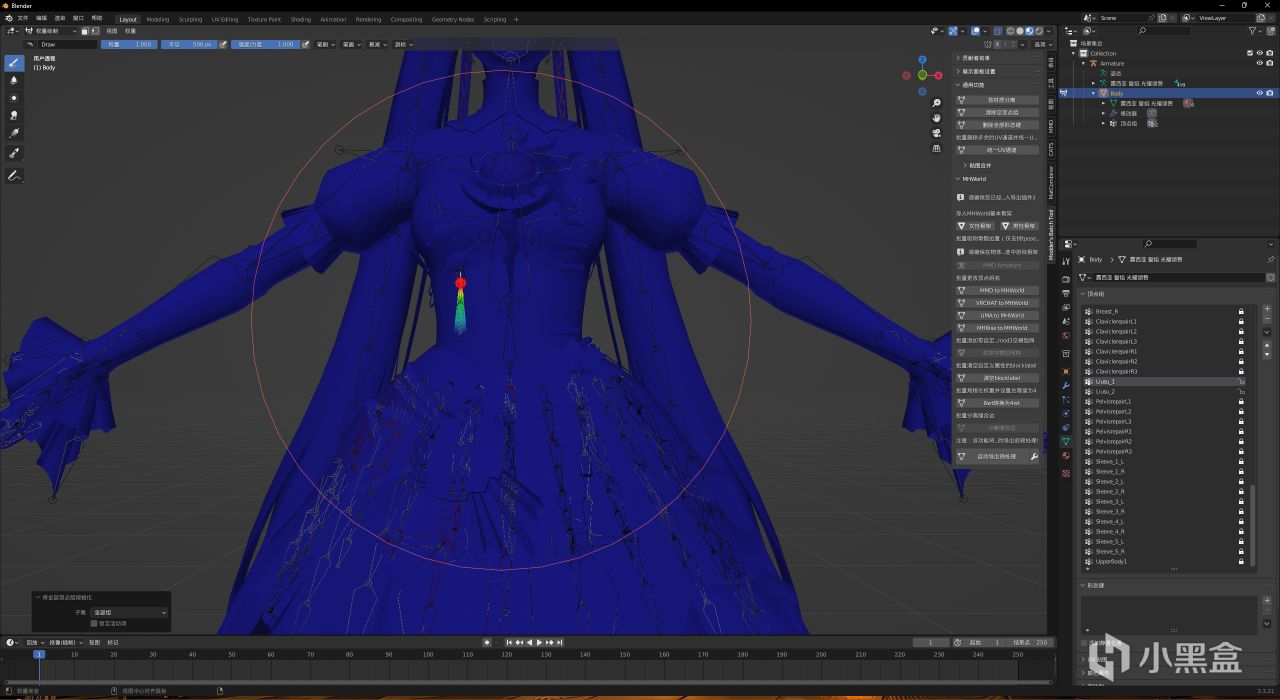Select the Gradient weight tool
Image resolution: width=1280 pixels, height=700 pixels.
point(14,133)
